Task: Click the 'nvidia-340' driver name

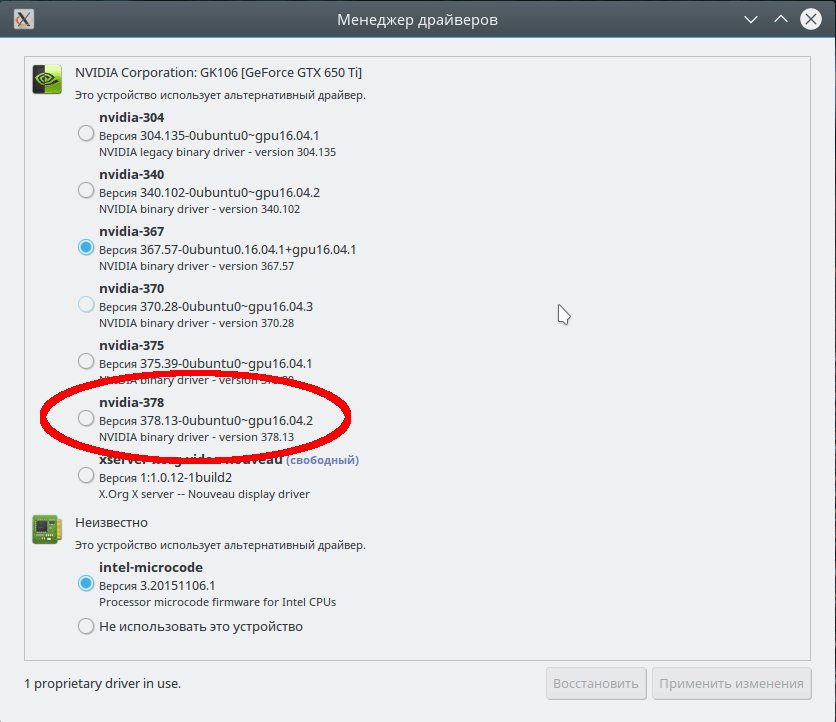Action: 132,174
